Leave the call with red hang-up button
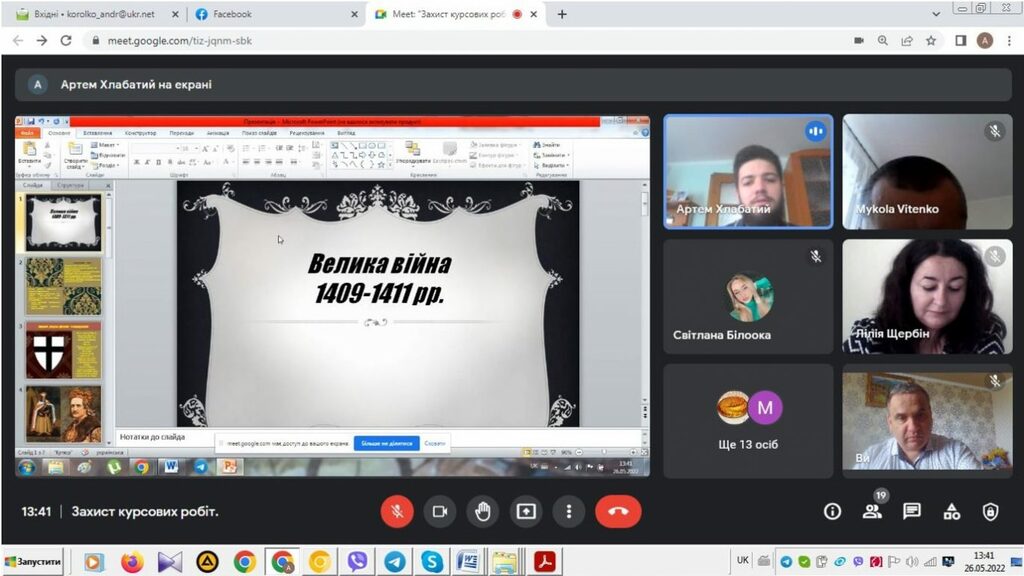Viewport: 1024px width, 576px height. tap(618, 511)
